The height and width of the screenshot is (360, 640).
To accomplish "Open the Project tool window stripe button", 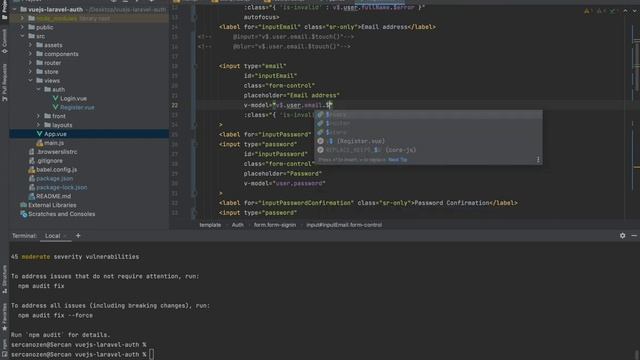I will pyautogui.click(x=4, y=10).
